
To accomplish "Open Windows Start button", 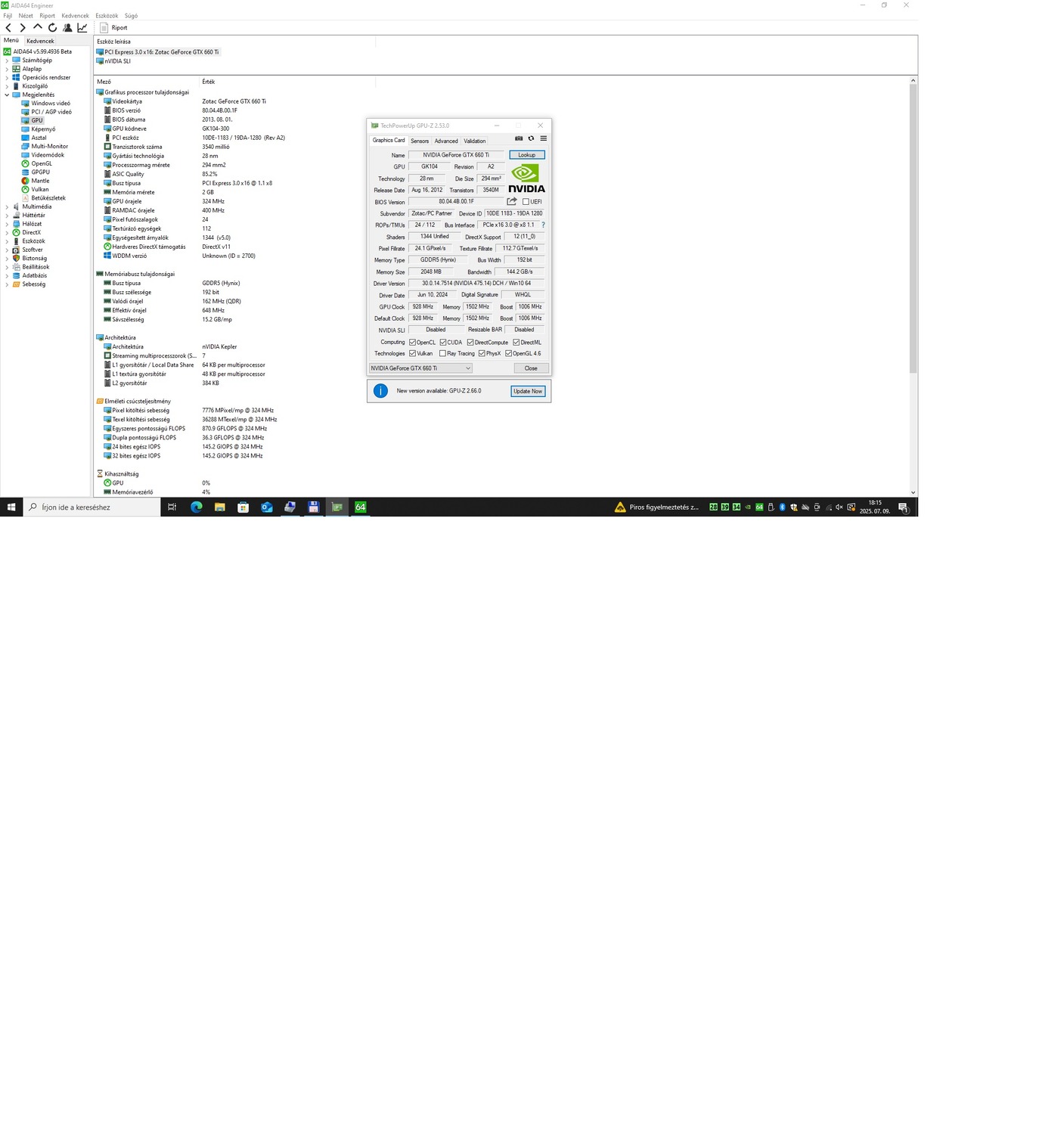I will [11, 507].
